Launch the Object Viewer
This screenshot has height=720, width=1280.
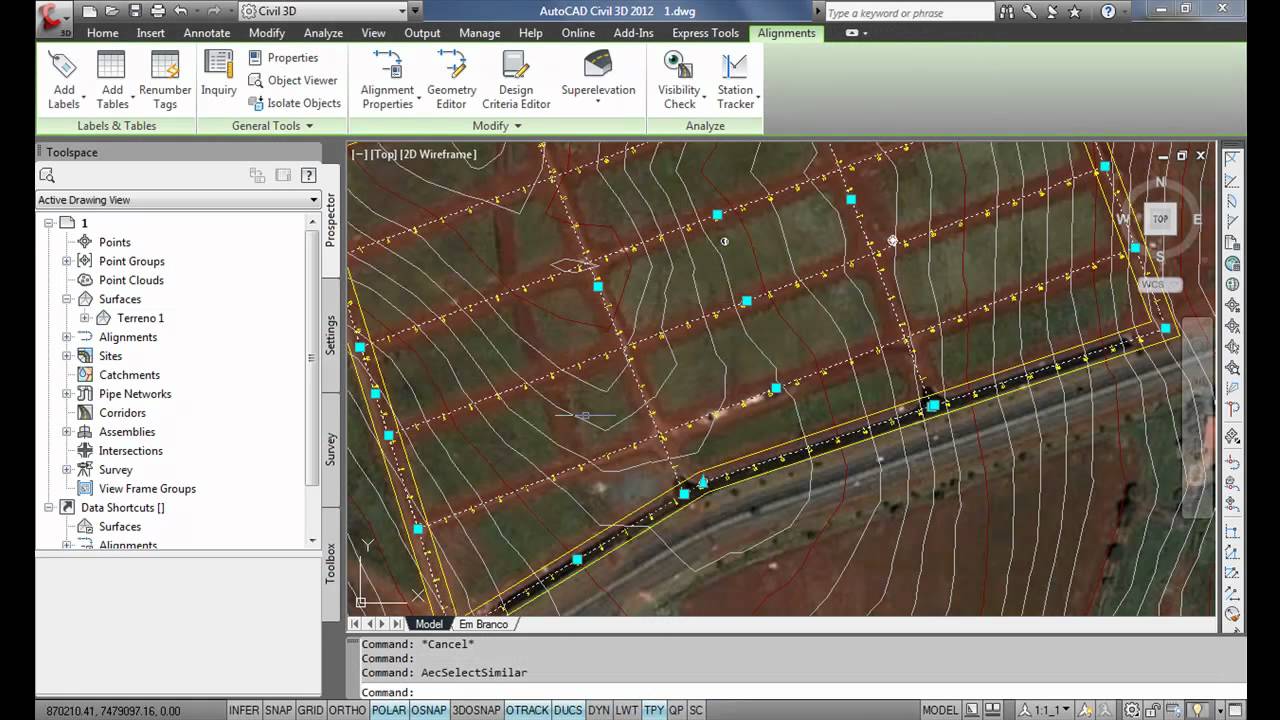coord(293,80)
